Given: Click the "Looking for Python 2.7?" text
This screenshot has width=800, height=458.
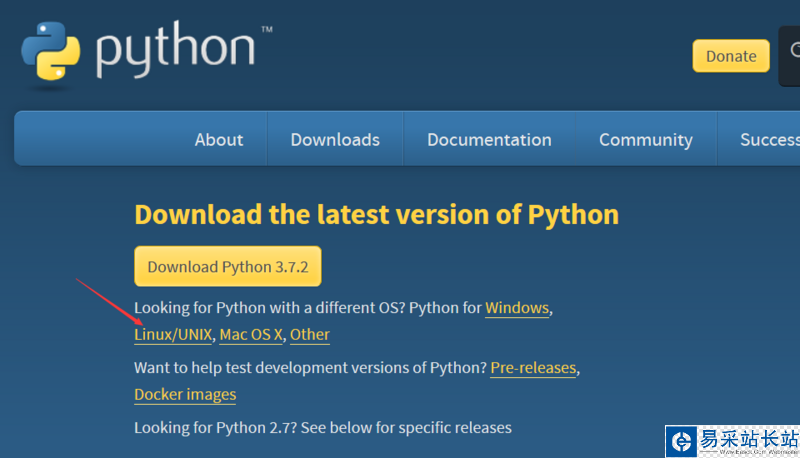Looking at the screenshot, I should coord(322,428).
